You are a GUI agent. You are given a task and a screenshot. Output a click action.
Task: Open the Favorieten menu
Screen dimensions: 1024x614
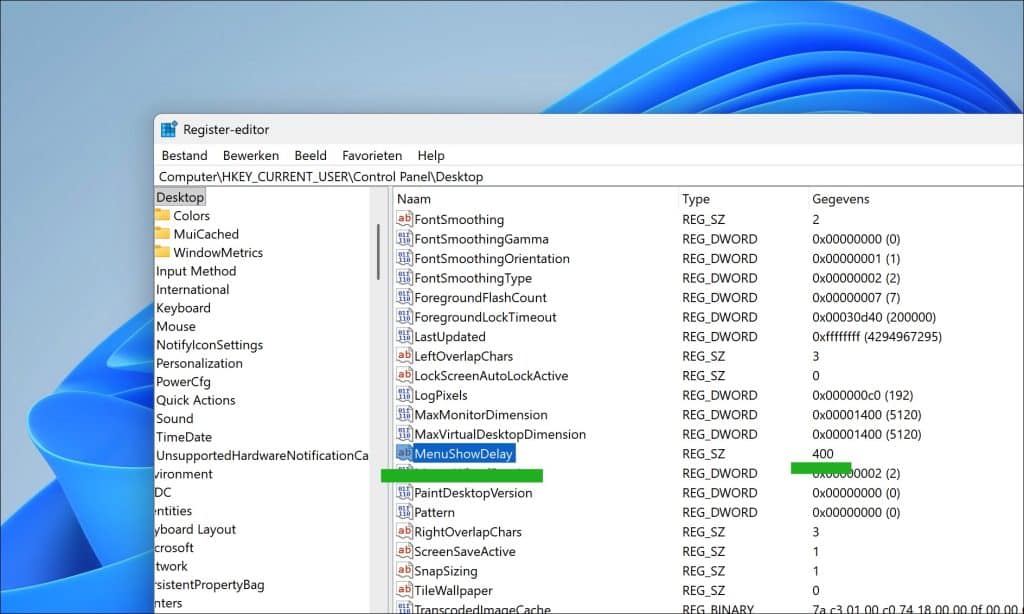coord(372,155)
